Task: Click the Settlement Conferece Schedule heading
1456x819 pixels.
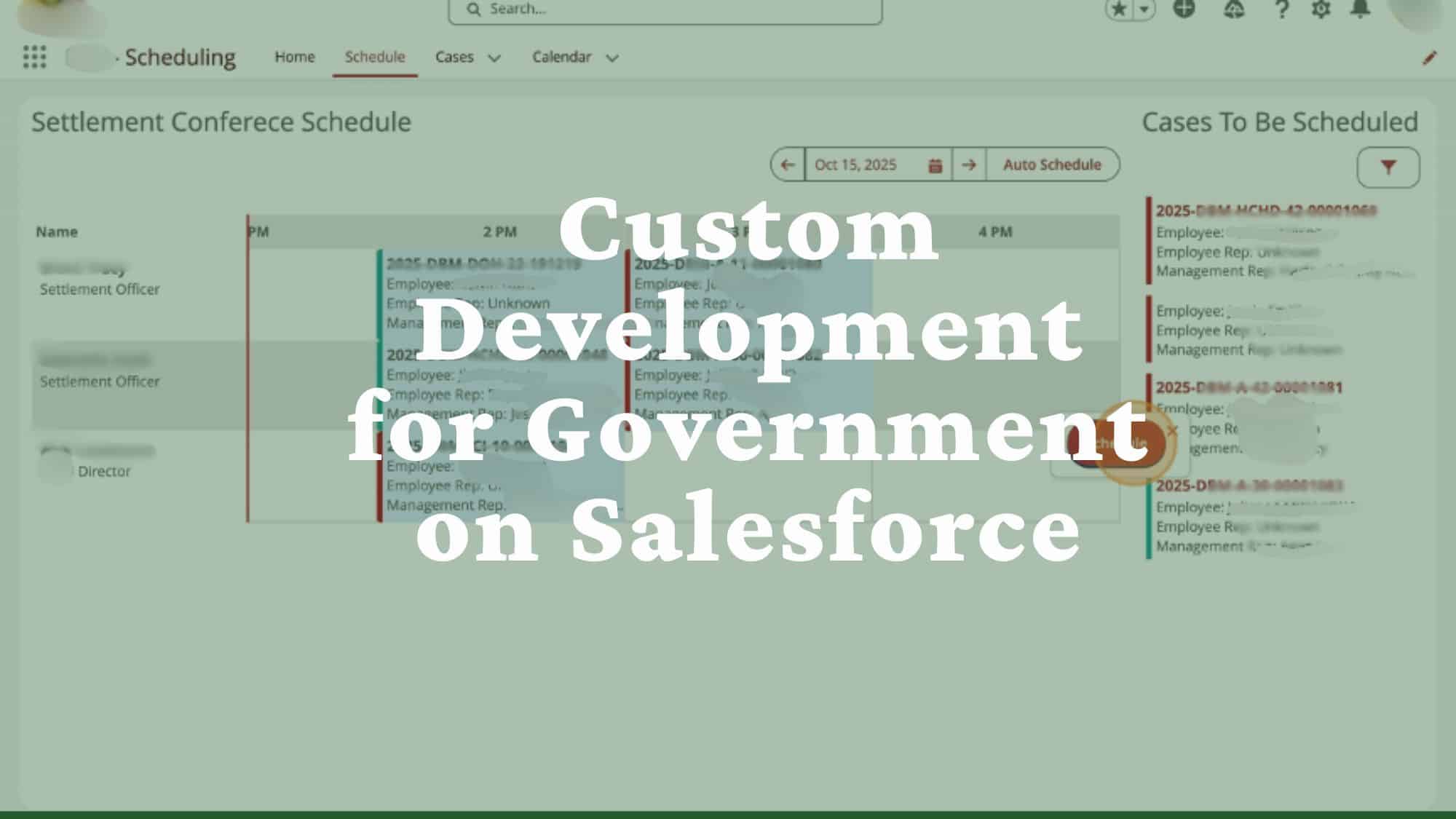Action: tap(221, 122)
